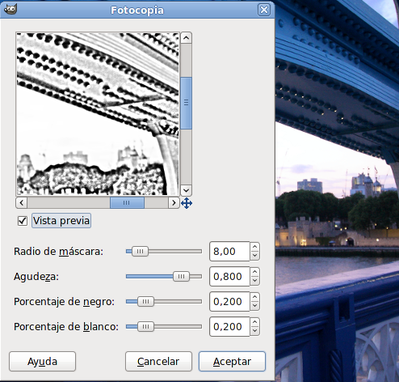Increase Porcentaje de negro with up arrow
The height and width of the screenshot is (382, 399).
point(255,297)
